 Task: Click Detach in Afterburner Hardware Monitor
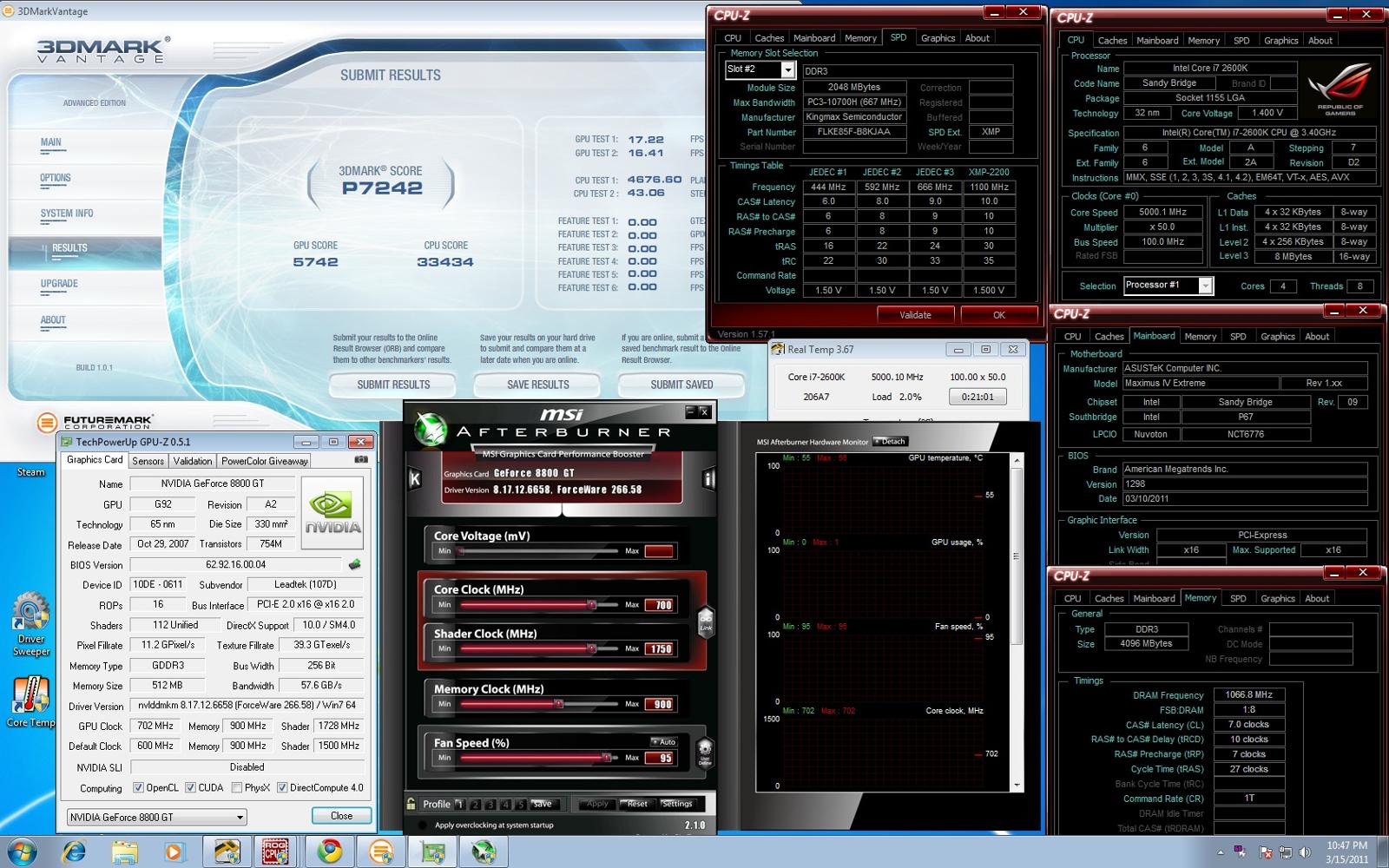click(x=890, y=442)
